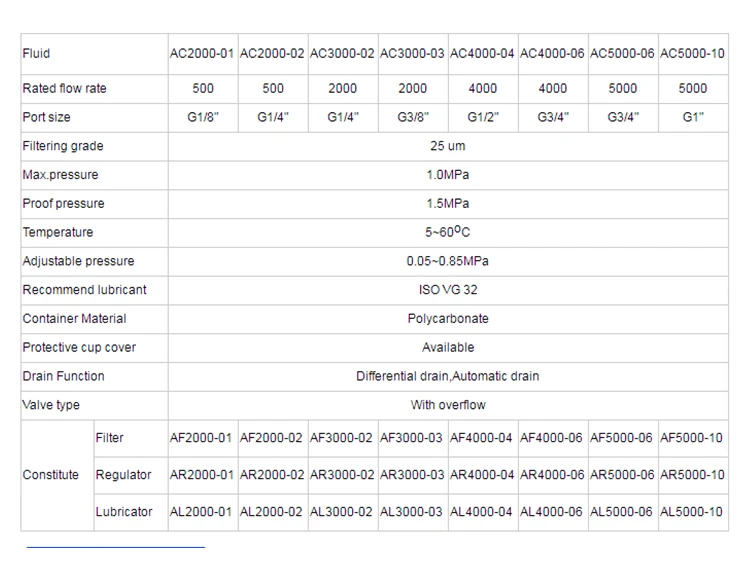Select the Lubricator sub-row label
750x565 pixels.
tap(124, 512)
